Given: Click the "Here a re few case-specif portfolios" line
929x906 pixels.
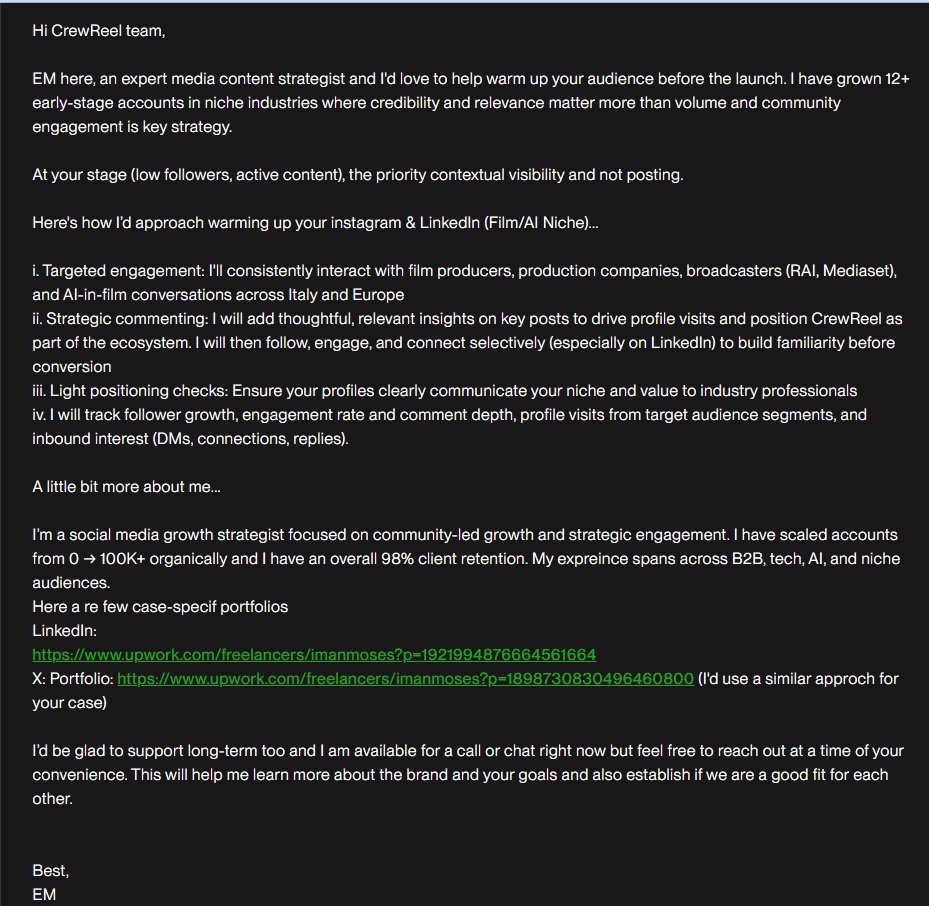Looking at the screenshot, I should 160,607.
